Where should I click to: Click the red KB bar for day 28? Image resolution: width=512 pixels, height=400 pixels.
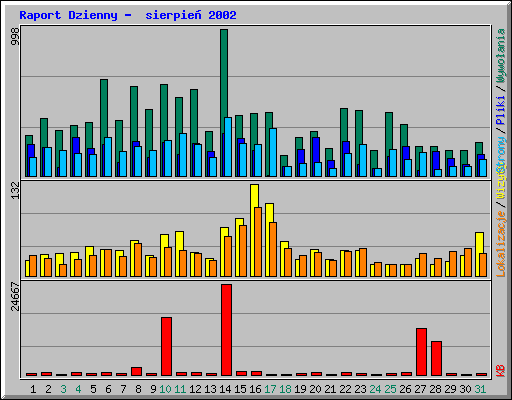[436, 359]
